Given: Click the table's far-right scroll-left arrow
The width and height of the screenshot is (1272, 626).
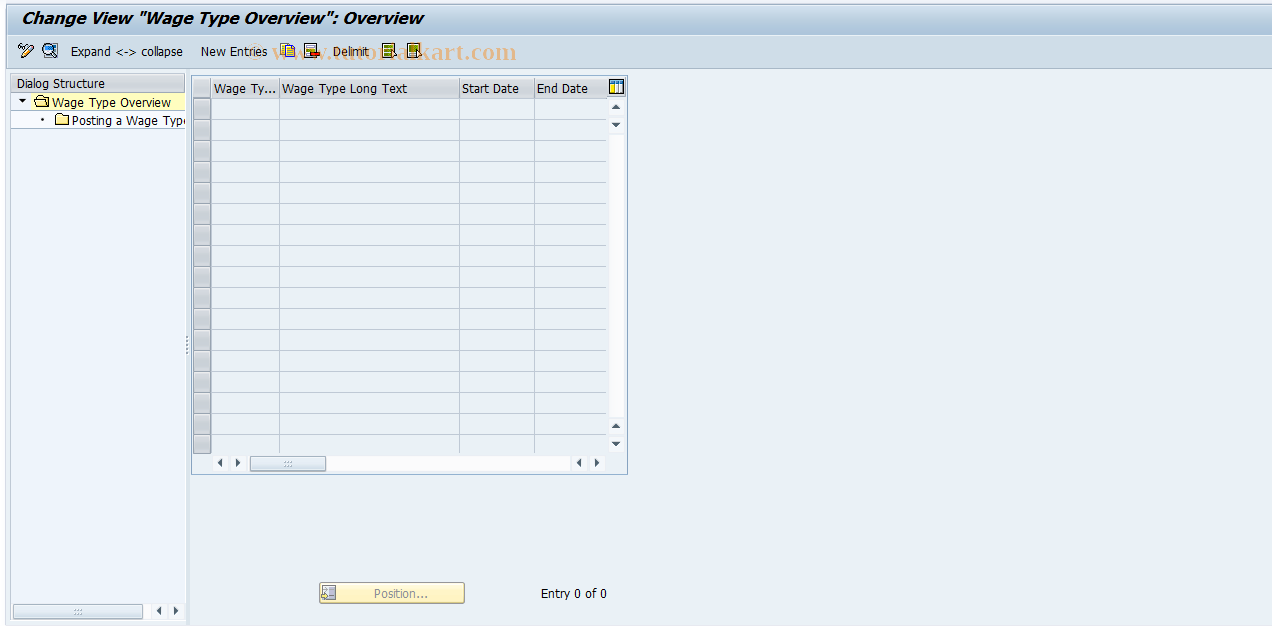Looking at the screenshot, I should click(x=579, y=463).
